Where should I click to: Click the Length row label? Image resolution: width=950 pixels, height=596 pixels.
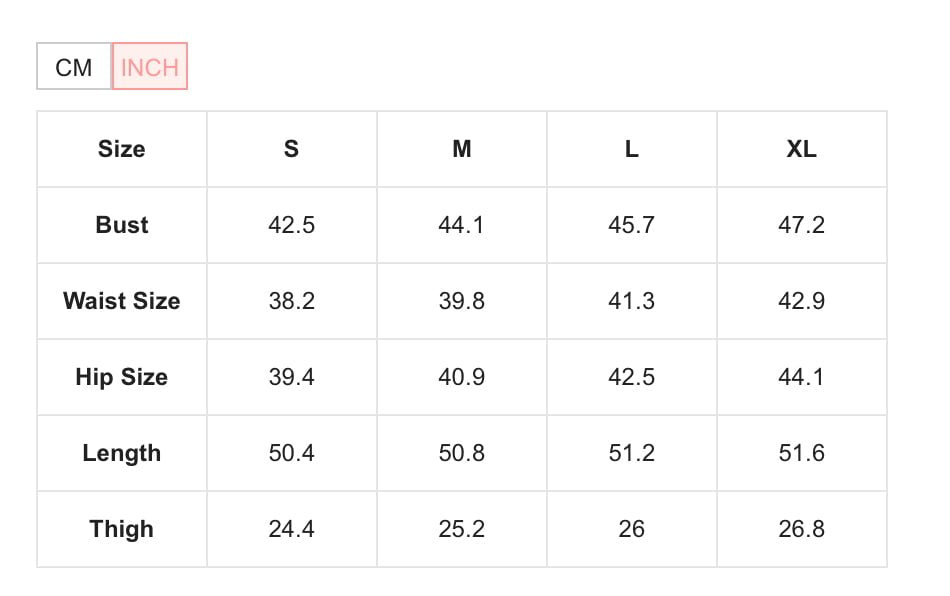click(122, 453)
